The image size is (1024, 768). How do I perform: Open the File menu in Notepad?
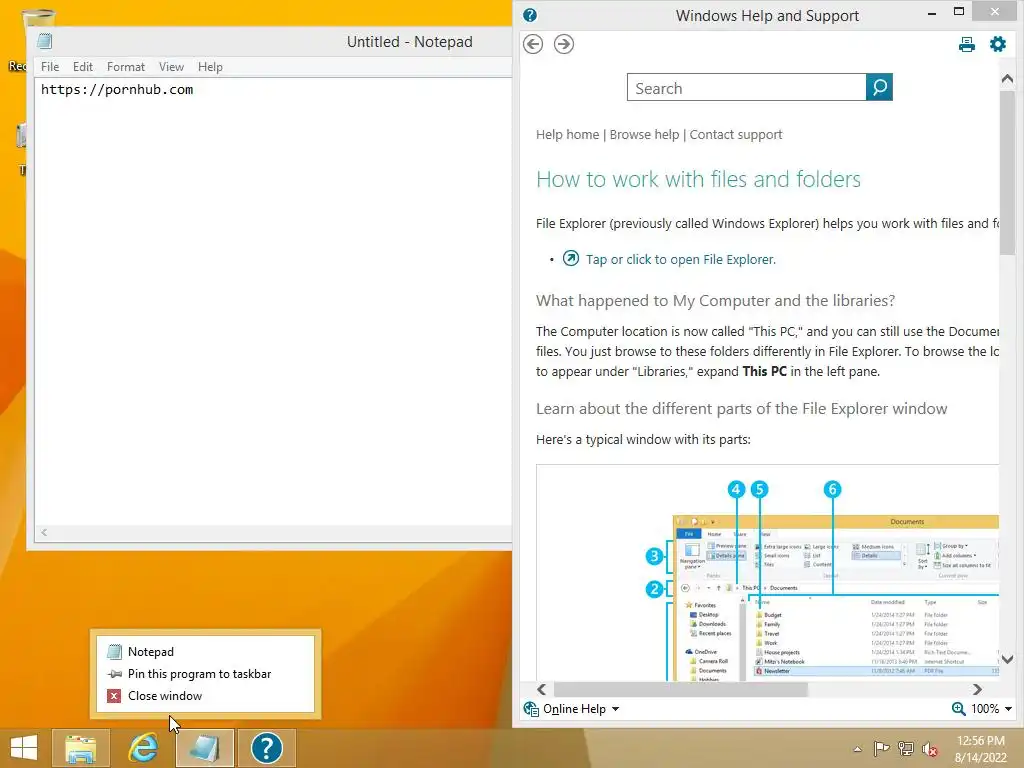pos(50,67)
